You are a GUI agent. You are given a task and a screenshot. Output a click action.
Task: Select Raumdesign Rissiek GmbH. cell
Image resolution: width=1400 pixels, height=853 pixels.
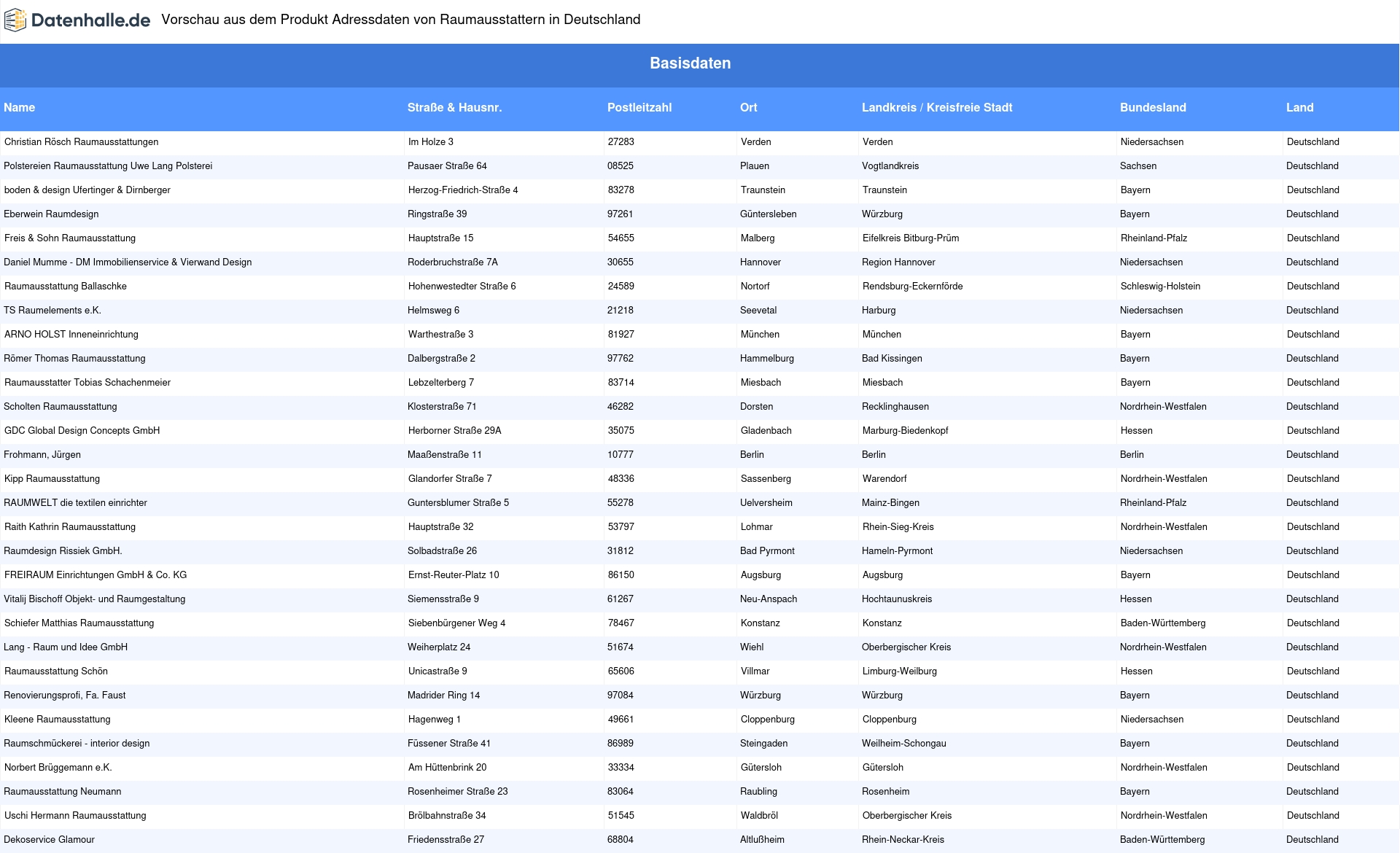[x=63, y=551]
